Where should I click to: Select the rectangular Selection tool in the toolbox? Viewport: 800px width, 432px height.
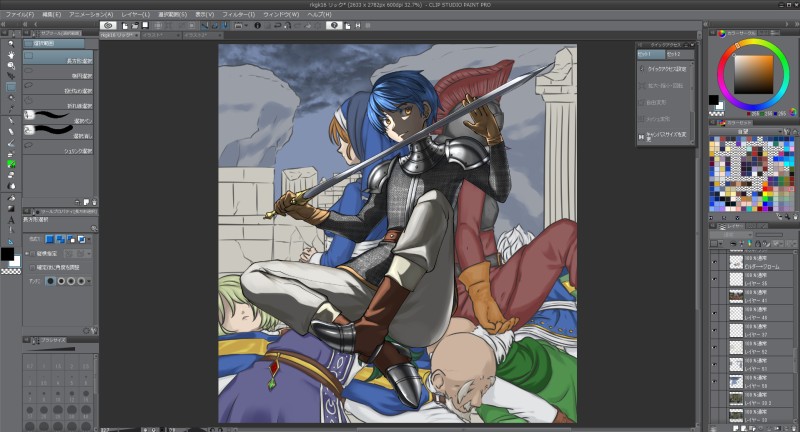pyautogui.click(x=11, y=87)
